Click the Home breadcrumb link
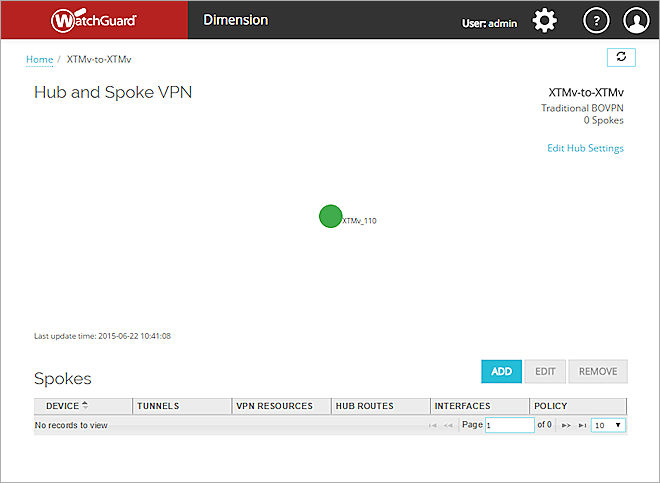660x483 pixels. [40, 59]
